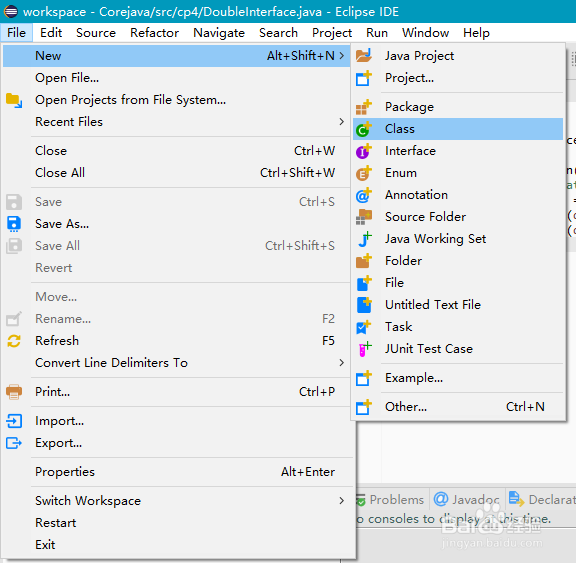Choose Refresh label in File menu
The image size is (576, 563).
click(x=57, y=341)
